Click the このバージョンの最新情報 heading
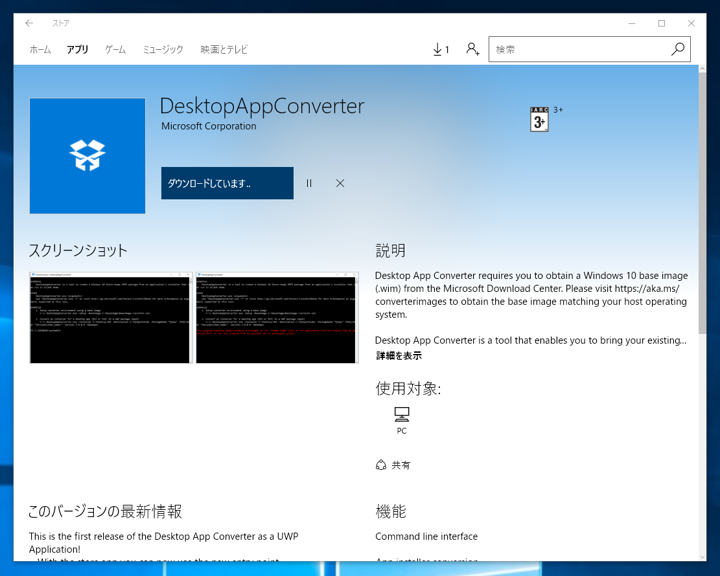Viewport: 720px width, 576px height. [105, 511]
